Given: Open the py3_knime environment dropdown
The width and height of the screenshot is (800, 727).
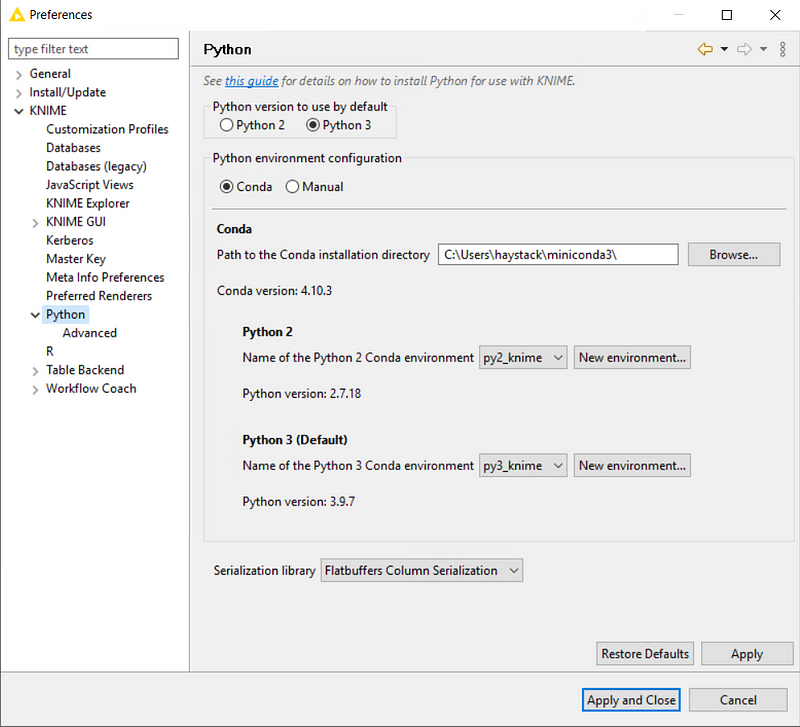Looking at the screenshot, I should click(523, 466).
